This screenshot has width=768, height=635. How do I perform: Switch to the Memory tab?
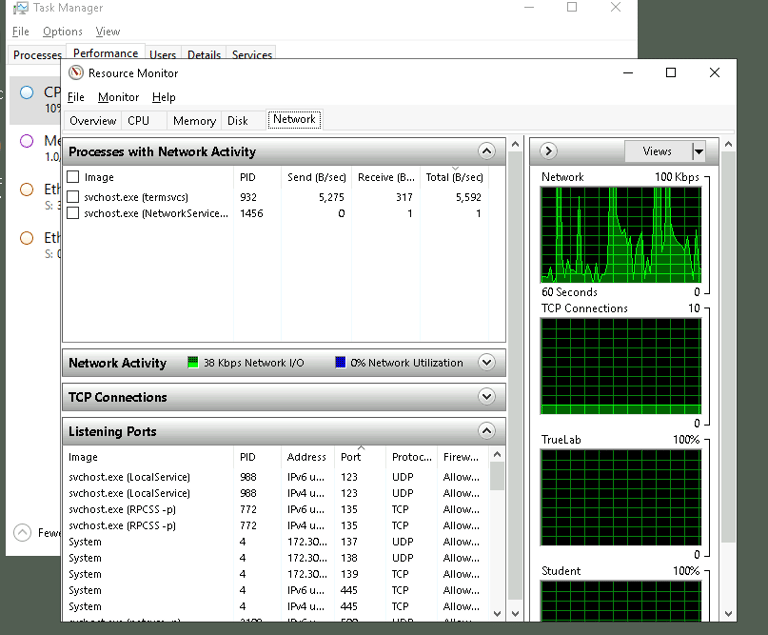pos(194,121)
